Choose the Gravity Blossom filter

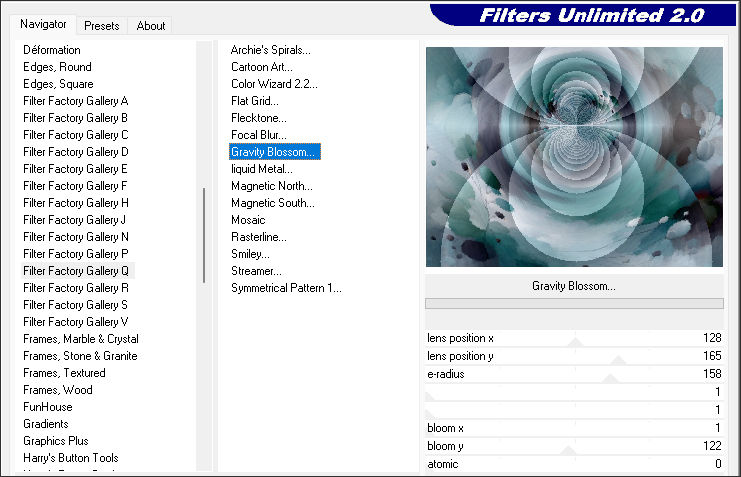(x=274, y=152)
